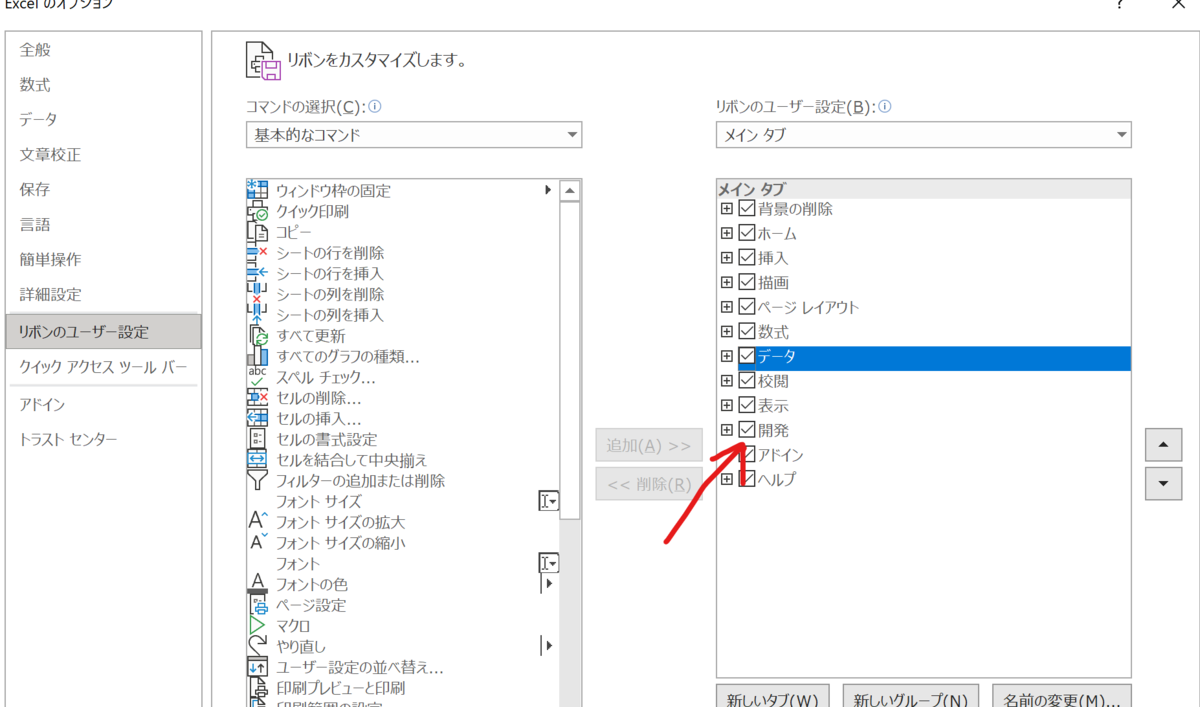Click the 名前の変更 button
The height and width of the screenshot is (707, 1200).
click(x=1062, y=697)
